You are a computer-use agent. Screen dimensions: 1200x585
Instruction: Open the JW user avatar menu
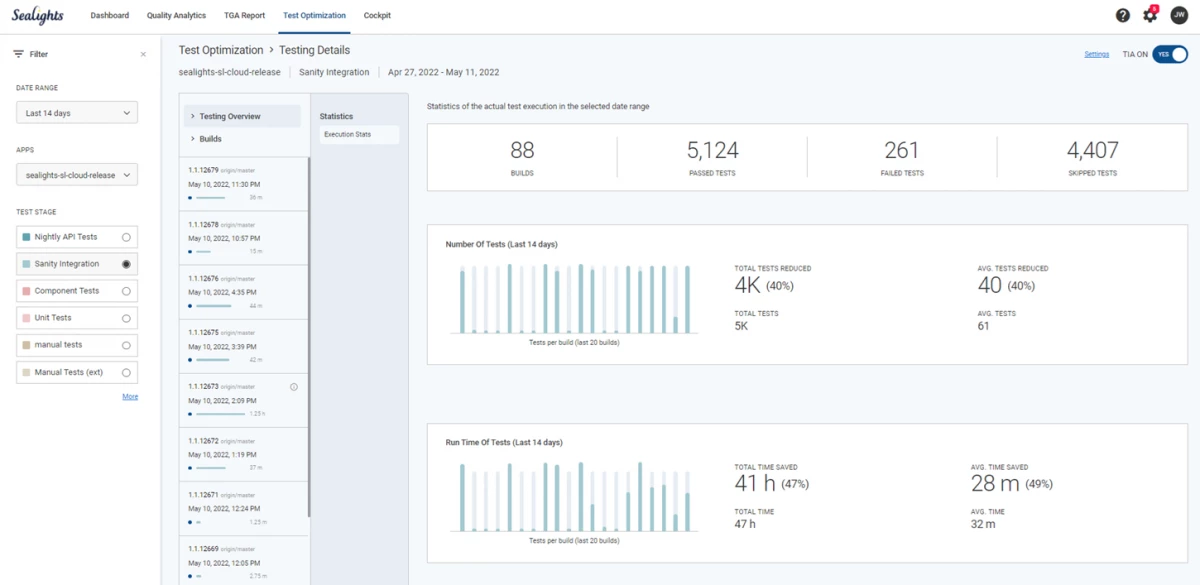click(x=1179, y=15)
